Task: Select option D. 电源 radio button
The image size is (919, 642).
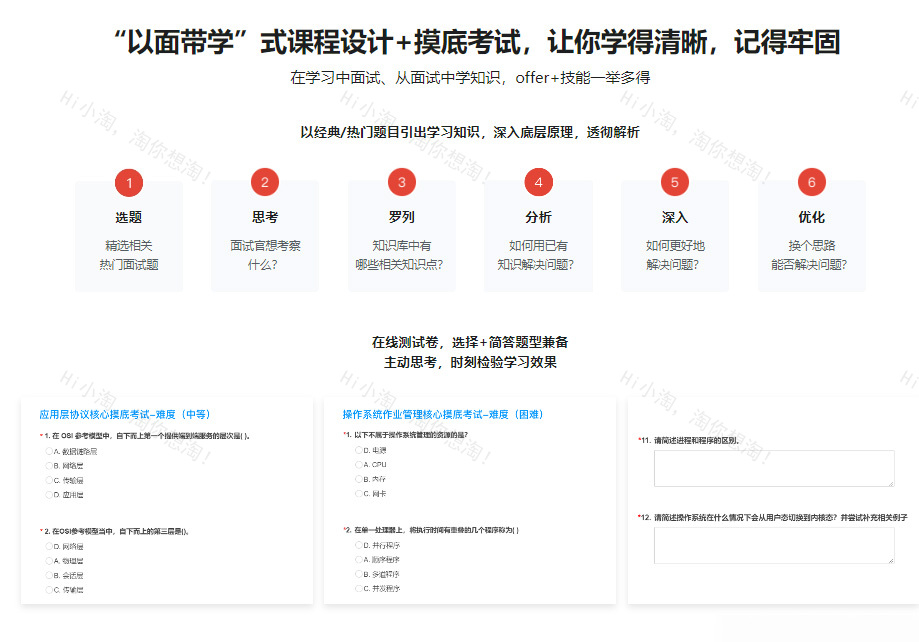Action: point(359,450)
